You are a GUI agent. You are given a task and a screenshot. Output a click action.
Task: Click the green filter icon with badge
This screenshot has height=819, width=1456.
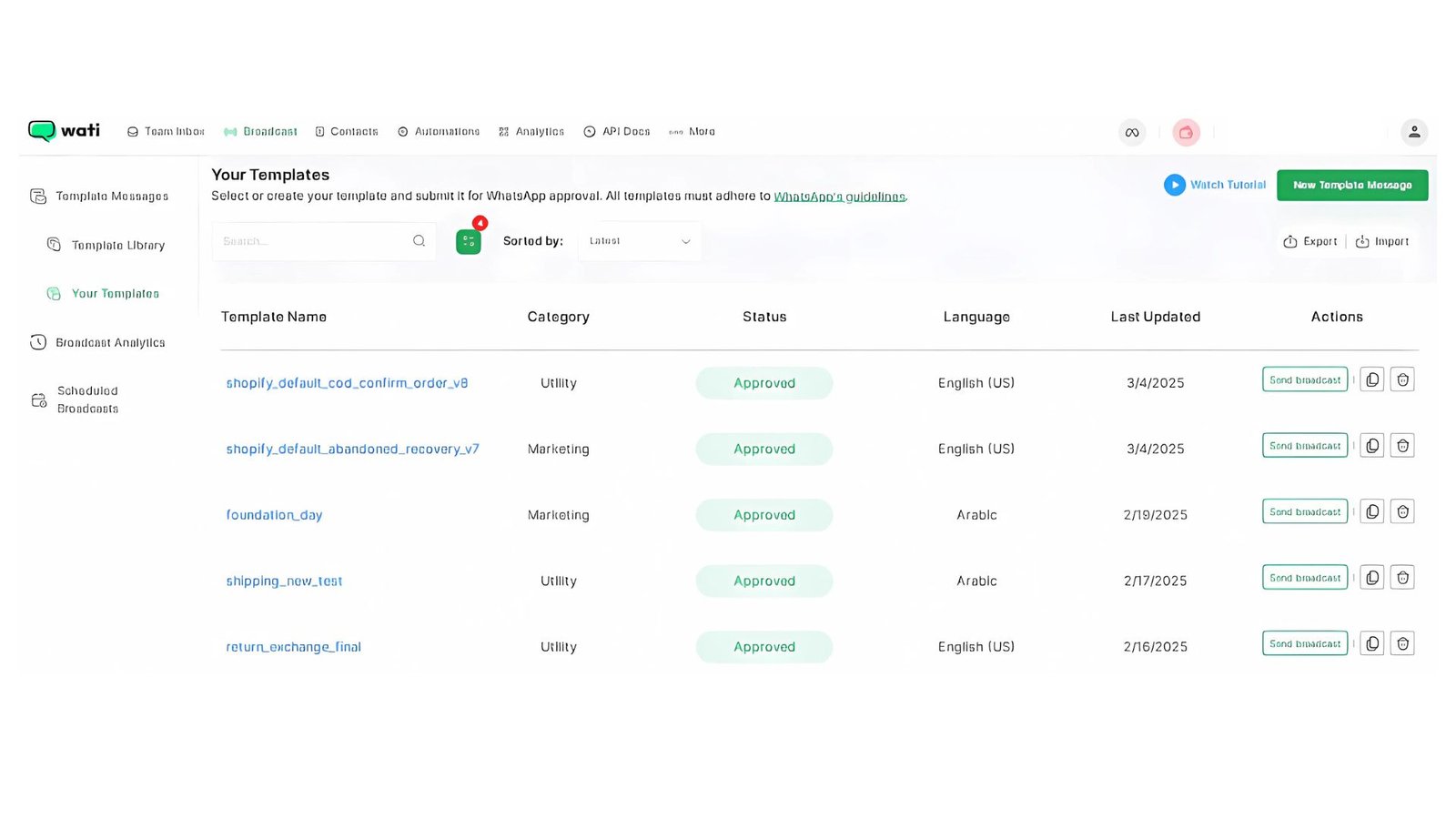click(468, 241)
